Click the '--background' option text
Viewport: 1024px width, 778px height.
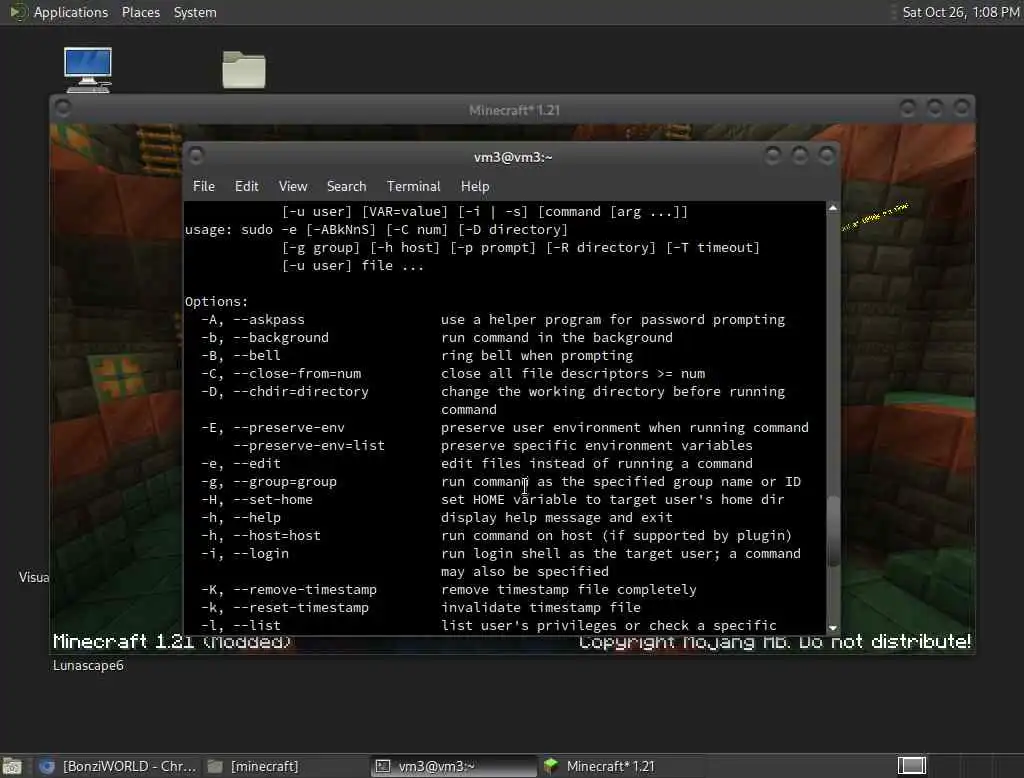[281, 338]
